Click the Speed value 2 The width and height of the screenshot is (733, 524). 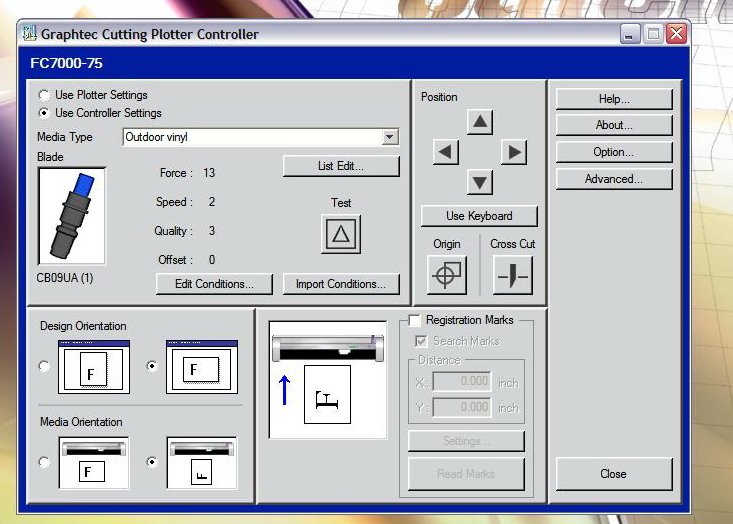point(212,202)
